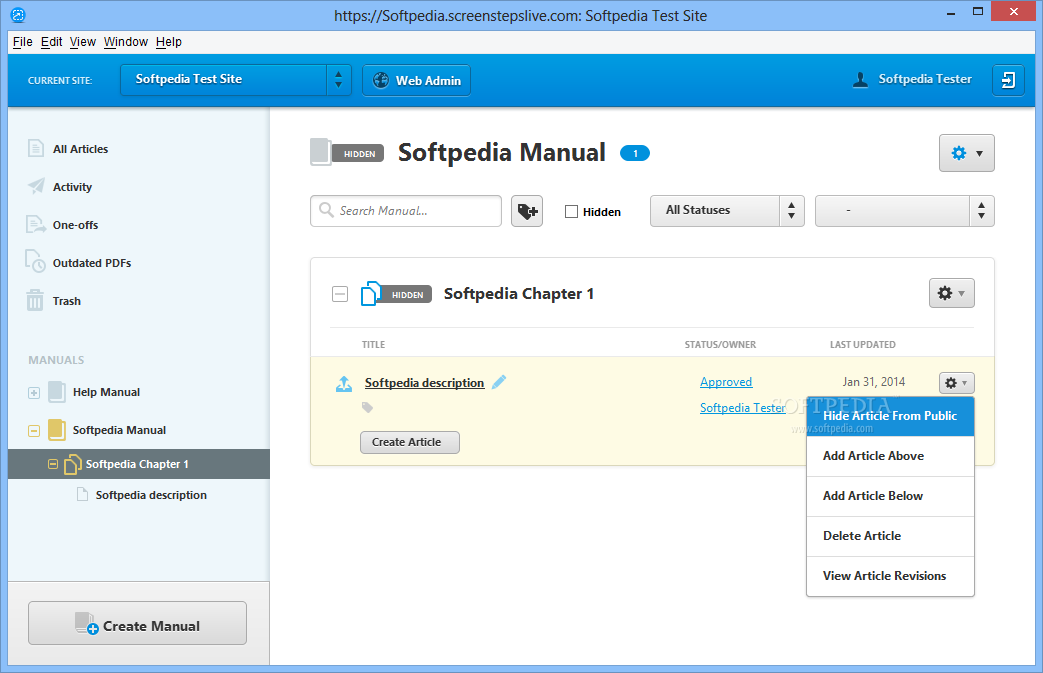The width and height of the screenshot is (1043, 673).
Task: Choose Add Article Above
Action: coord(890,456)
